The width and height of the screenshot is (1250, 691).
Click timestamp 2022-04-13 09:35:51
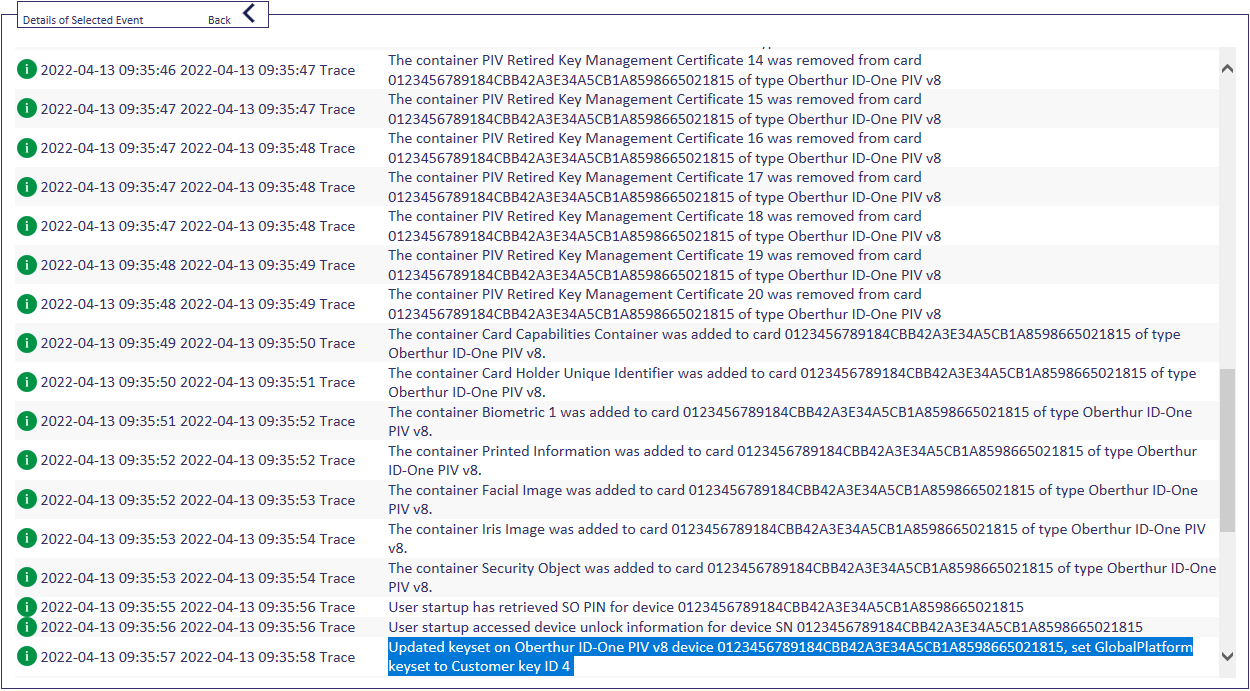[x=108, y=421]
